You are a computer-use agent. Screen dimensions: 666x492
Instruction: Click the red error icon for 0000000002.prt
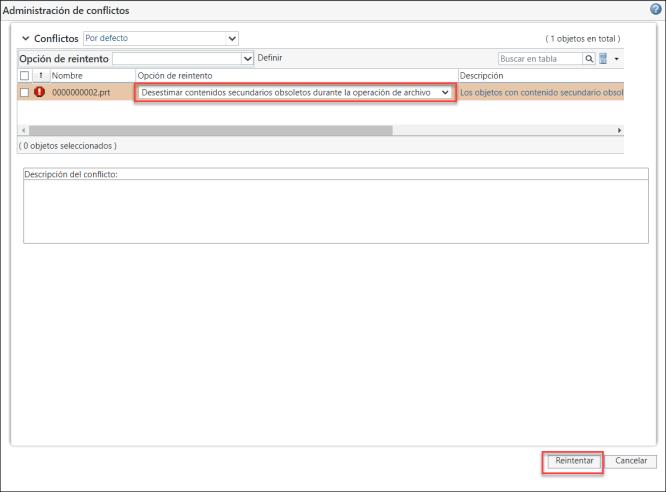[40, 92]
